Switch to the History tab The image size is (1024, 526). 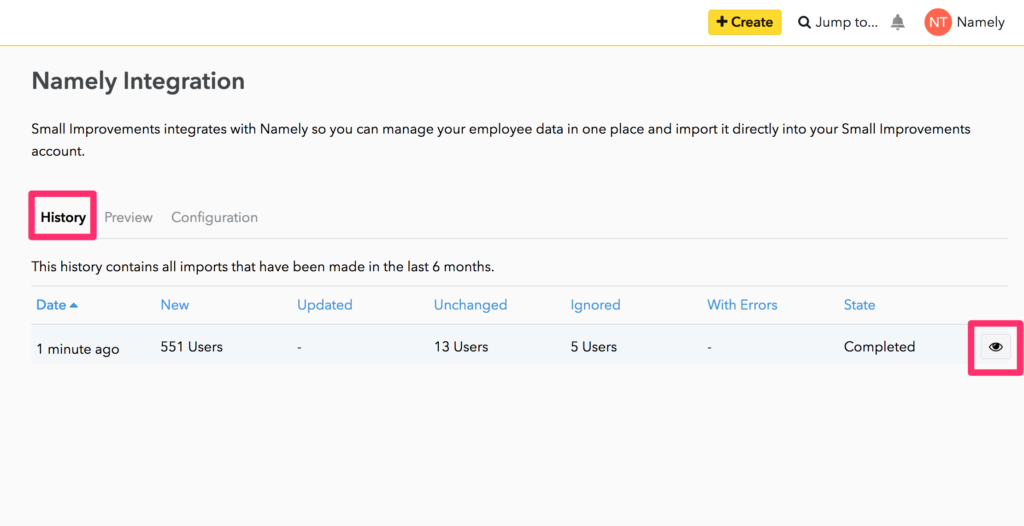(x=63, y=217)
